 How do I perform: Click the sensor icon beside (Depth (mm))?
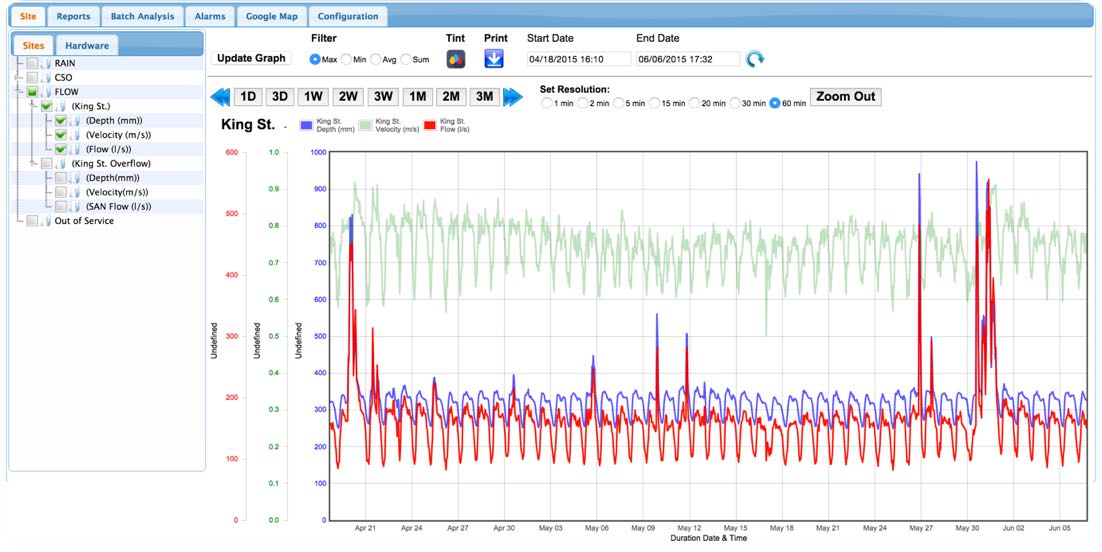click(75, 121)
